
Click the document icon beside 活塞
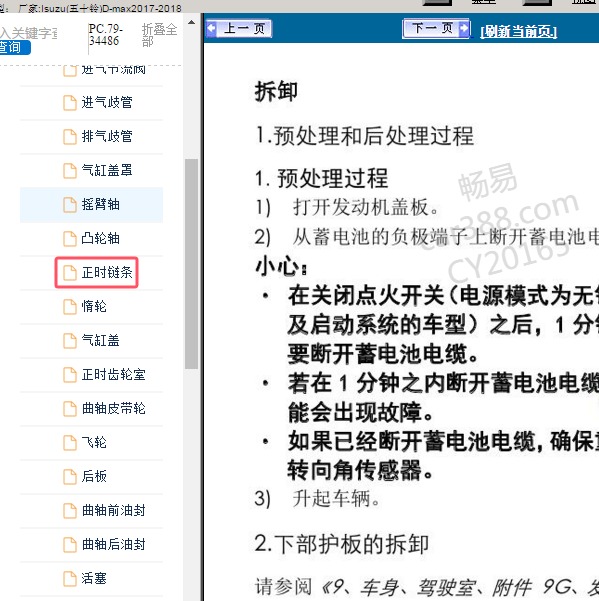70,579
